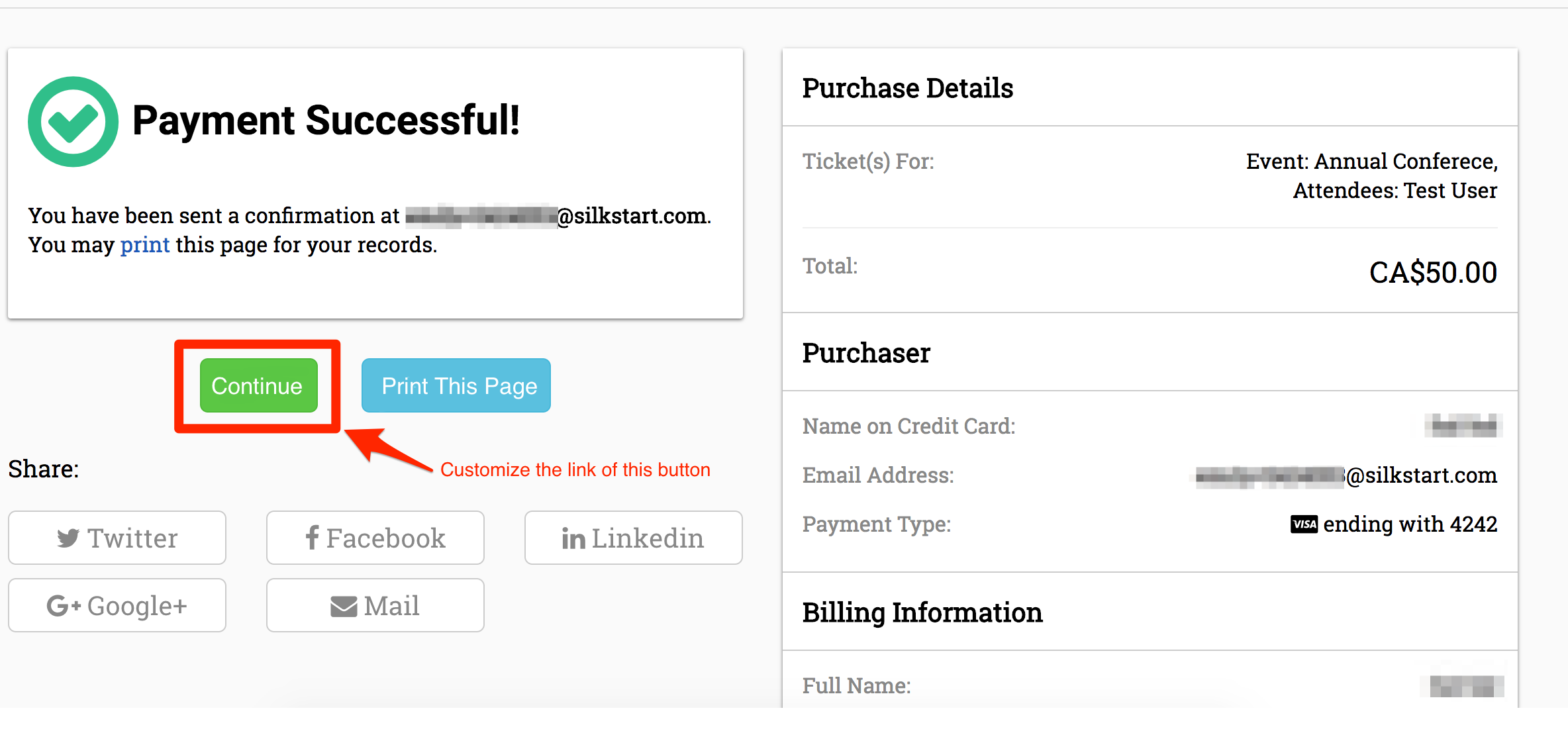1568x735 pixels.
Task: Click the LinkedIn in icon
Action: (573, 538)
